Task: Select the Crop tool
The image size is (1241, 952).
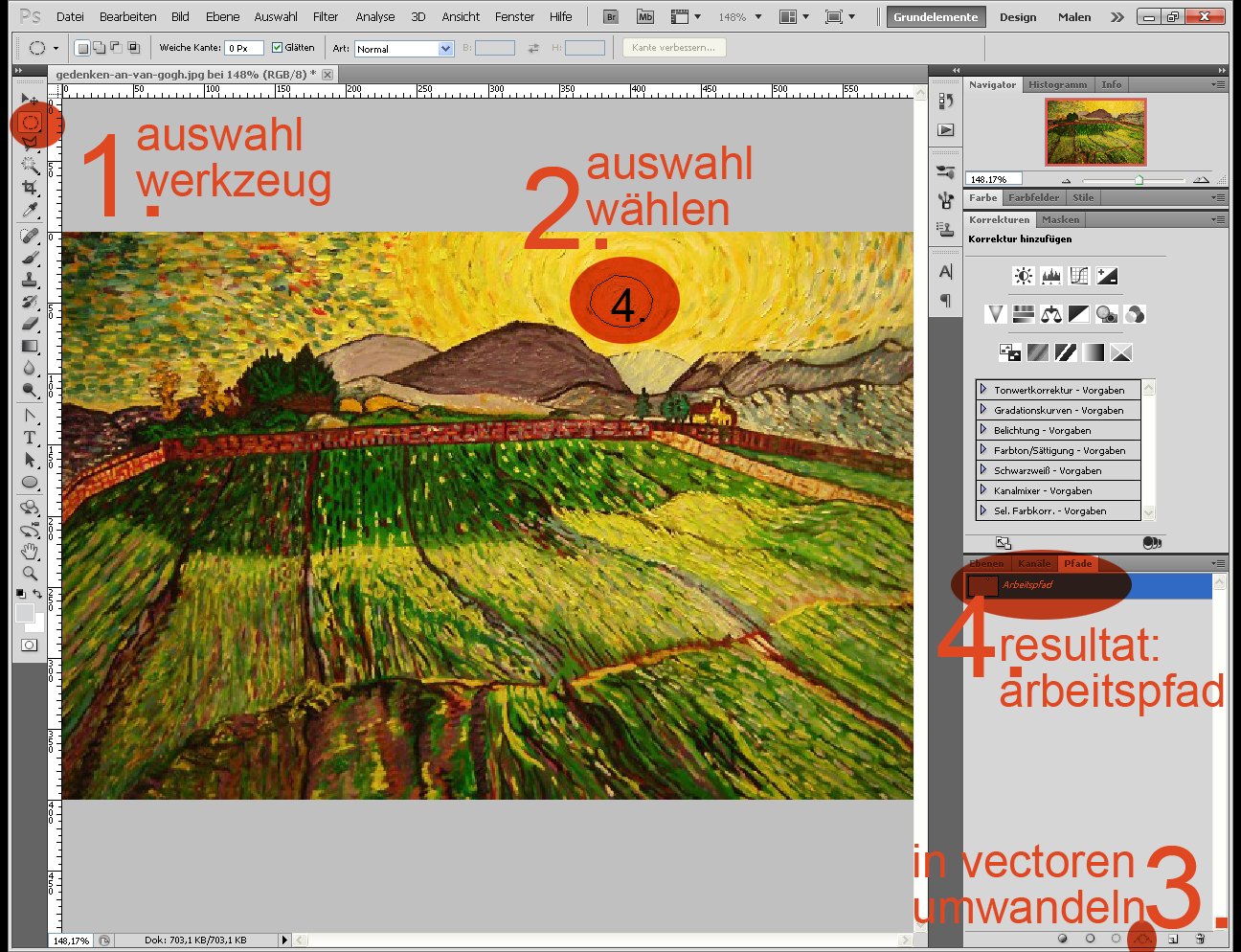Action: point(30,188)
